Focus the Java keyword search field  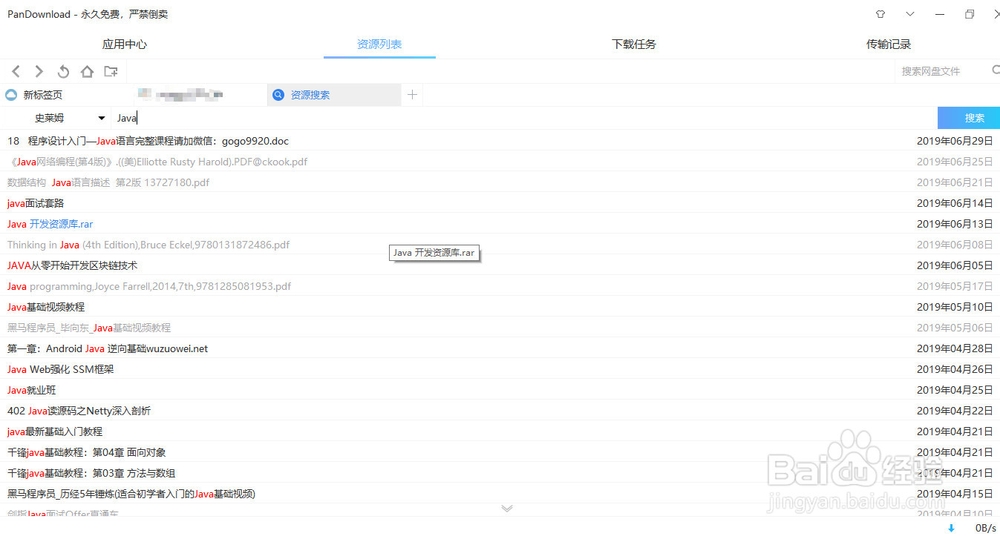pos(523,118)
